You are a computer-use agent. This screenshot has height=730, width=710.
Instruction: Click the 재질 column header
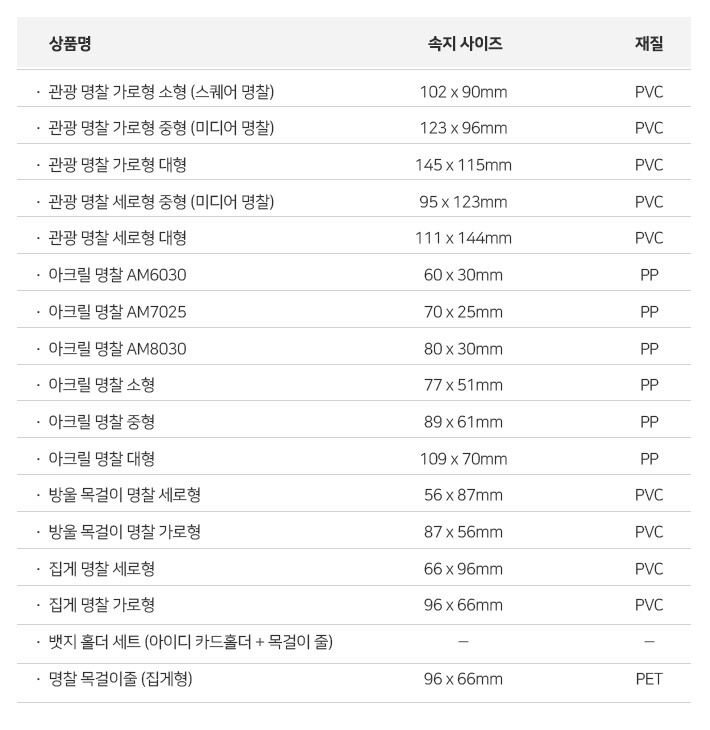pyautogui.click(x=648, y=44)
